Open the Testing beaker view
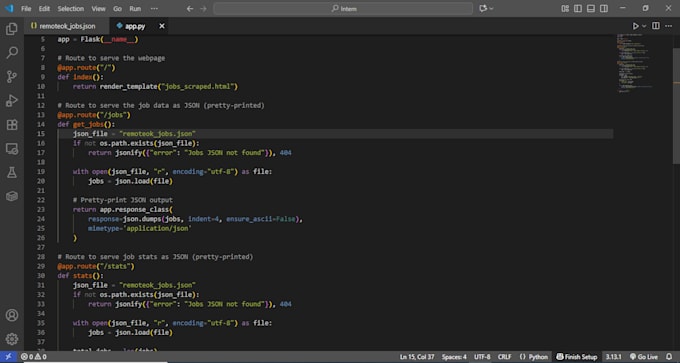The image size is (680, 363). pyautogui.click(x=12, y=172)
